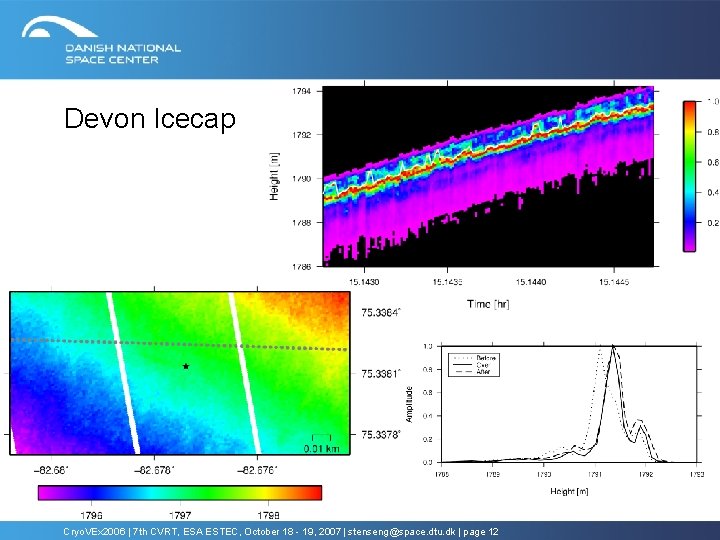Click echogram height tick 1788

(301, 223)
